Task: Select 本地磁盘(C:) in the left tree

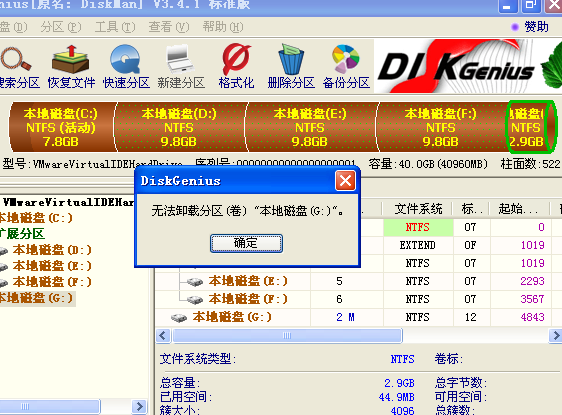Action: coord(36,218)
